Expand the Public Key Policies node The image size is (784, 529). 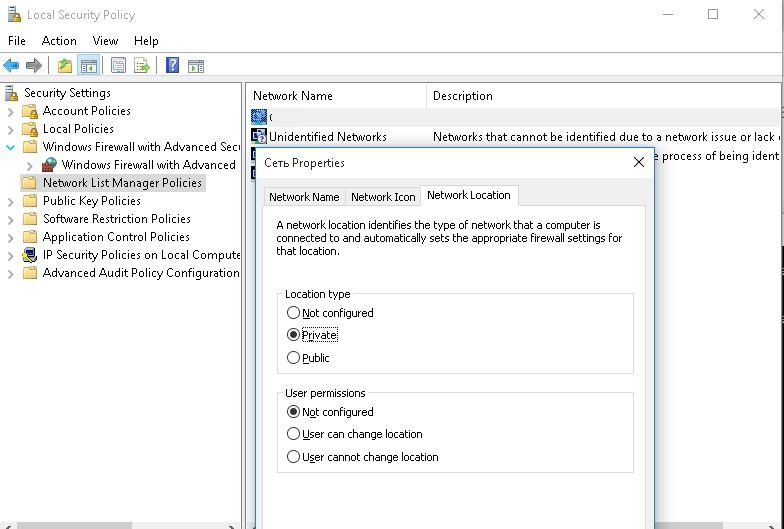[x=10, y=202]
